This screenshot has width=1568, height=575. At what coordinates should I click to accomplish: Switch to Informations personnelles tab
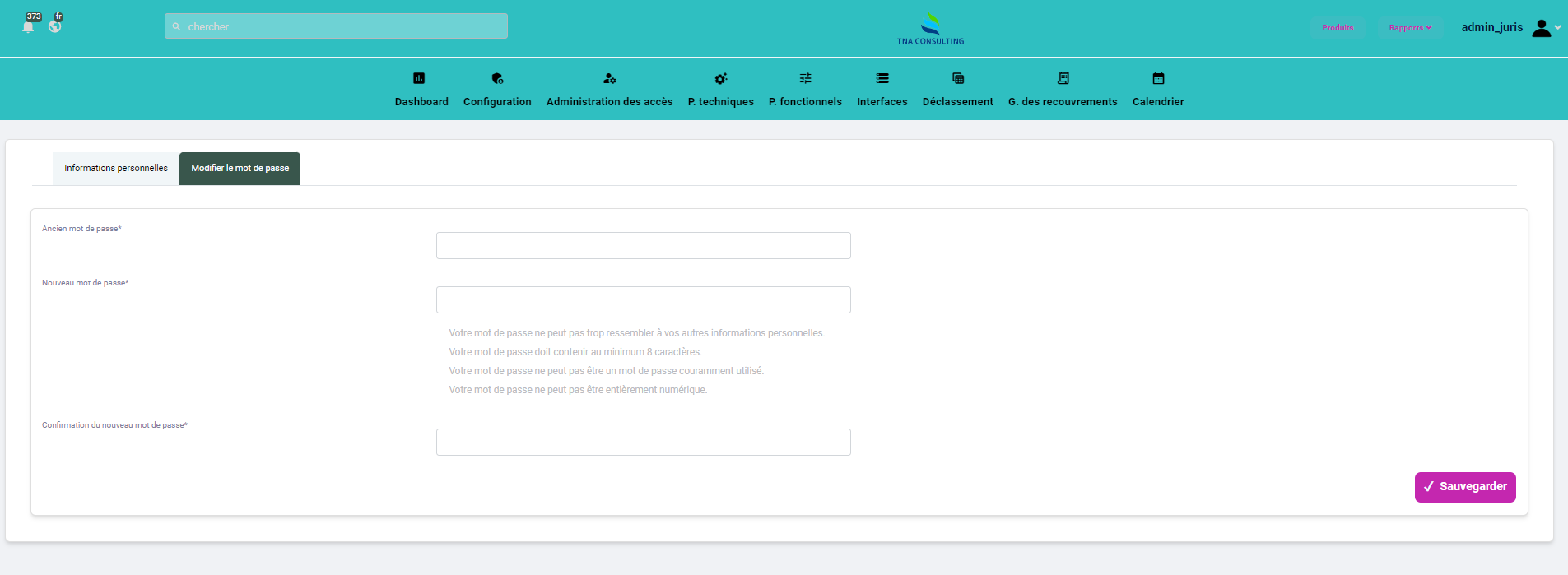click(116, 169)
